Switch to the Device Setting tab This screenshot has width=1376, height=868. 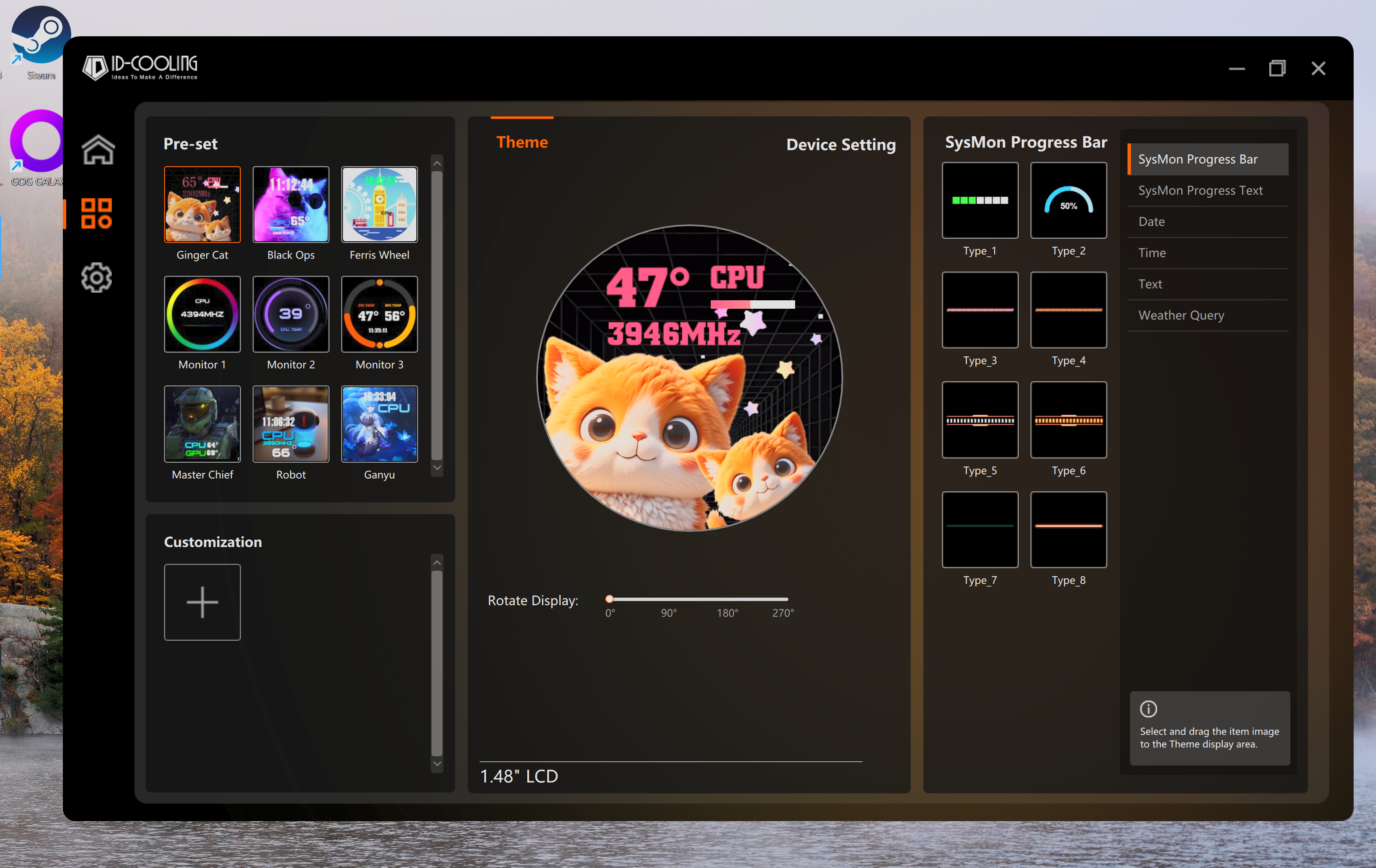tap(841, 145)
